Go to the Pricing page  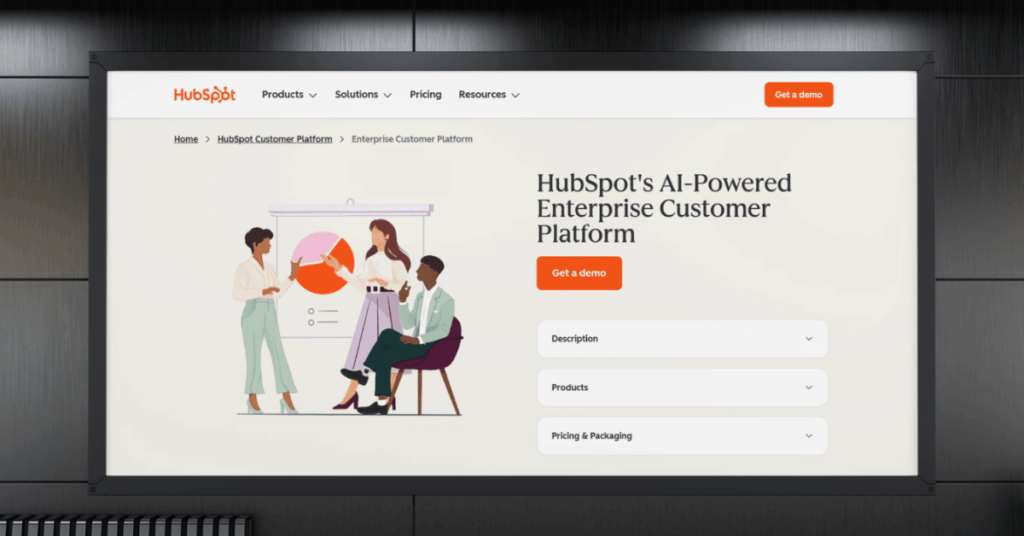pyautogui.click(x=425, y=95)
